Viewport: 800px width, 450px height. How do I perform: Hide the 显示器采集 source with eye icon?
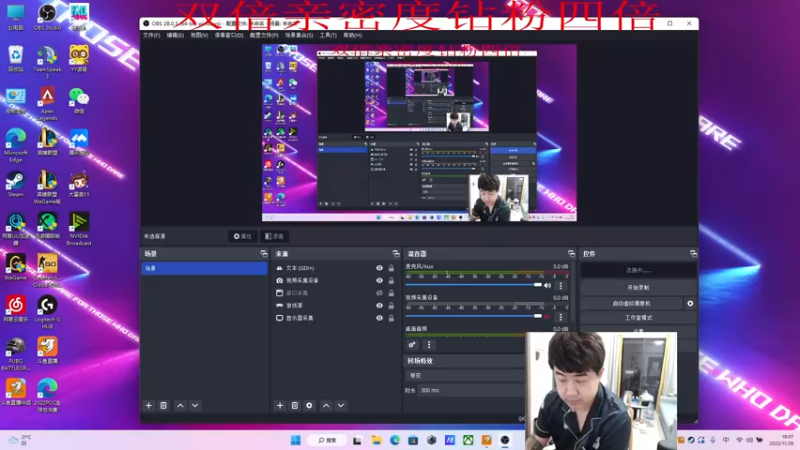379,318
